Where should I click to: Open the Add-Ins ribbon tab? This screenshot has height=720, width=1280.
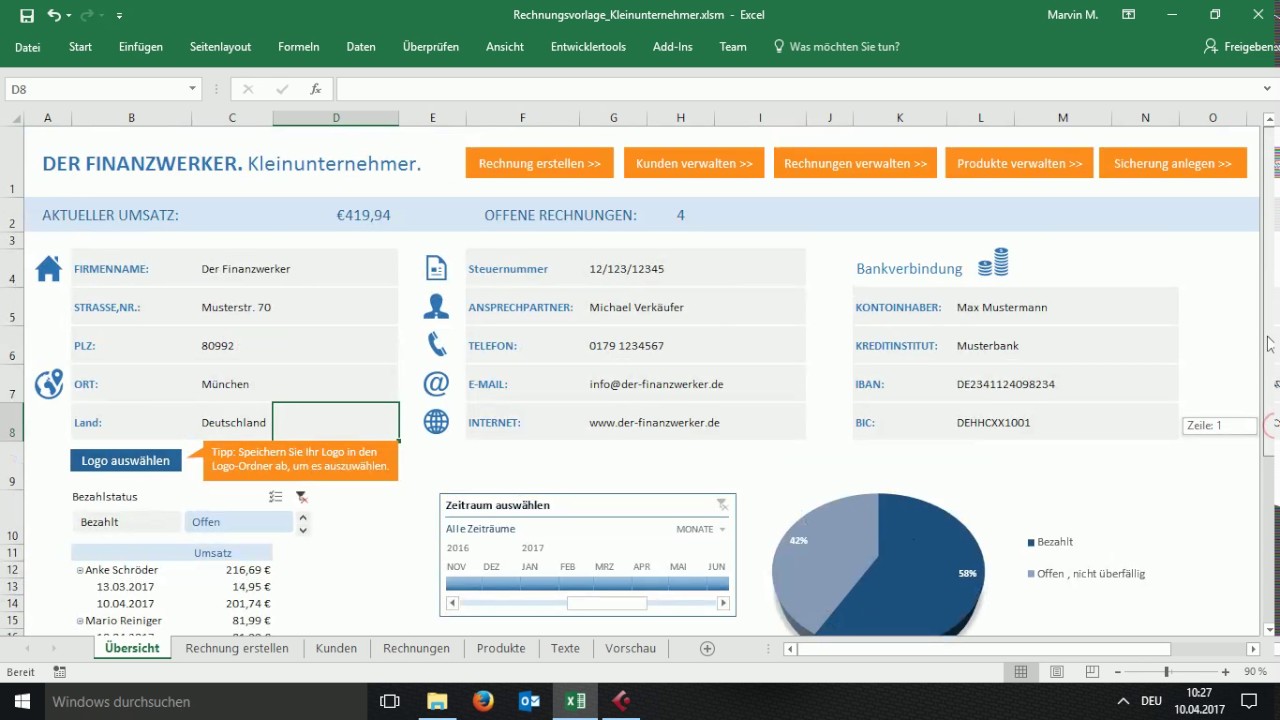(672, 47)
